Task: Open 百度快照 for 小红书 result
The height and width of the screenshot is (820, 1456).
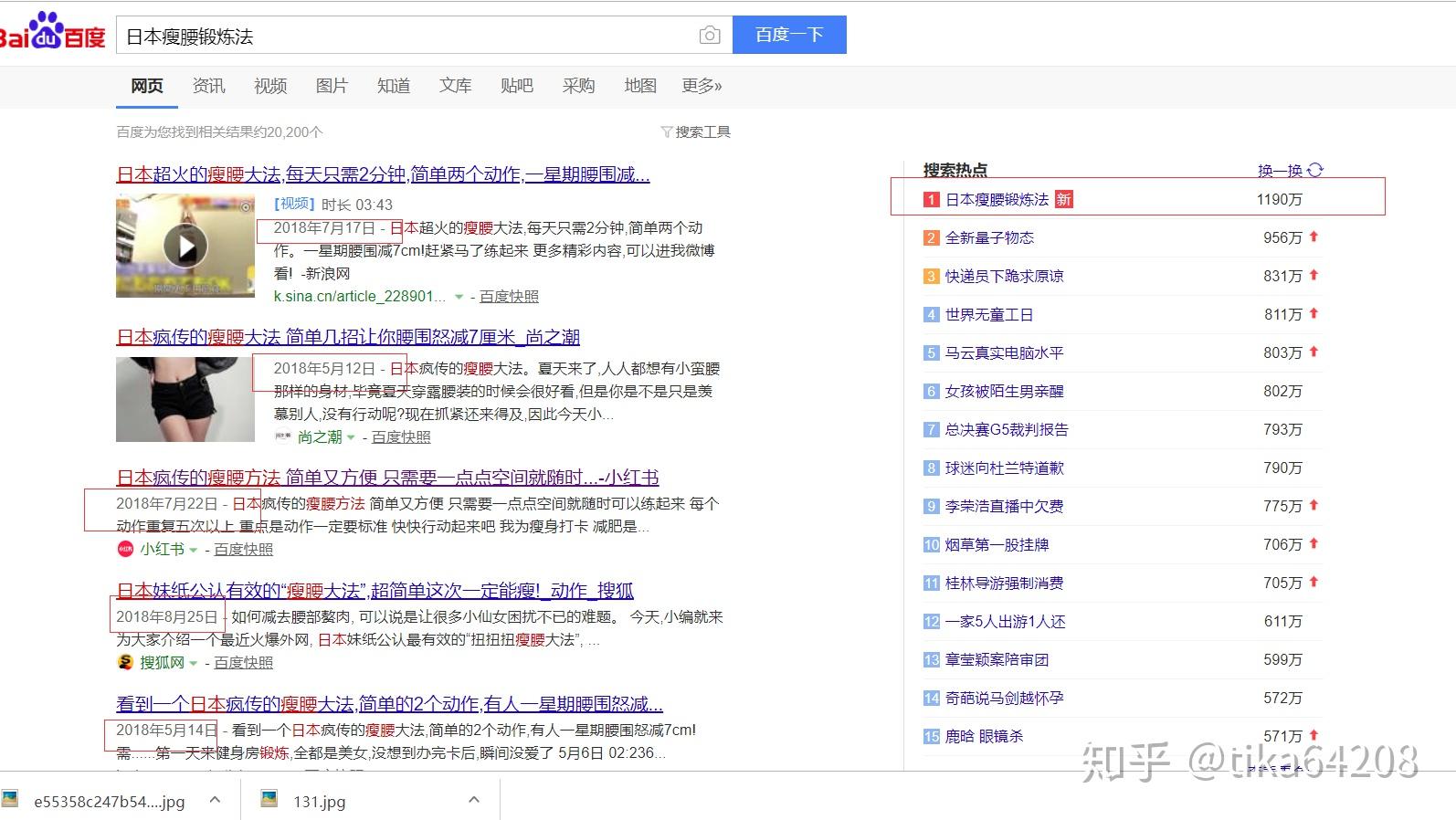Action: click(243, 549)
